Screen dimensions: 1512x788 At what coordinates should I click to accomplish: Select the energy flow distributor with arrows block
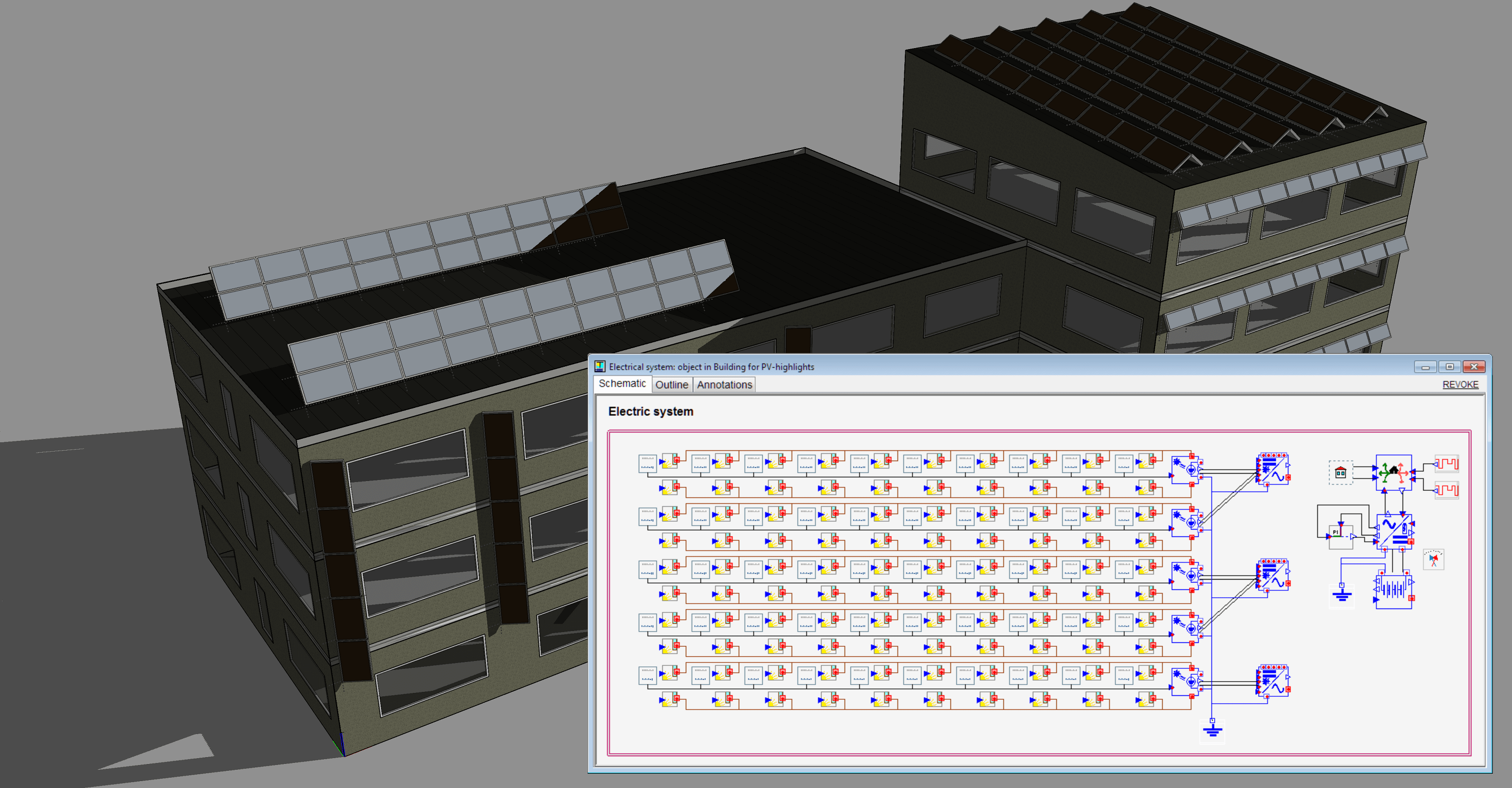pos(1393,472)
